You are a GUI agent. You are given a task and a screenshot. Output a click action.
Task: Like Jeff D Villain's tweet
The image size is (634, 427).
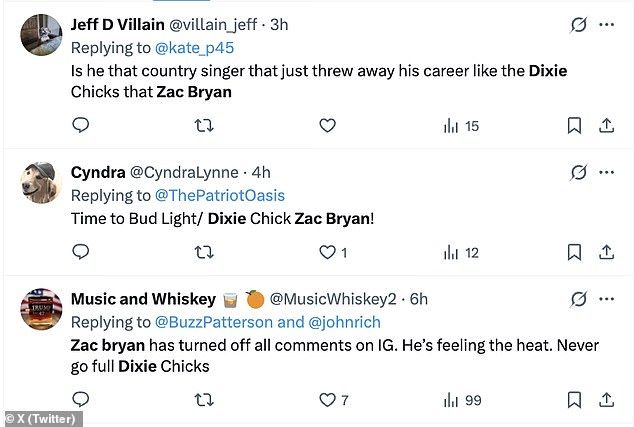[x=326, y=125]
